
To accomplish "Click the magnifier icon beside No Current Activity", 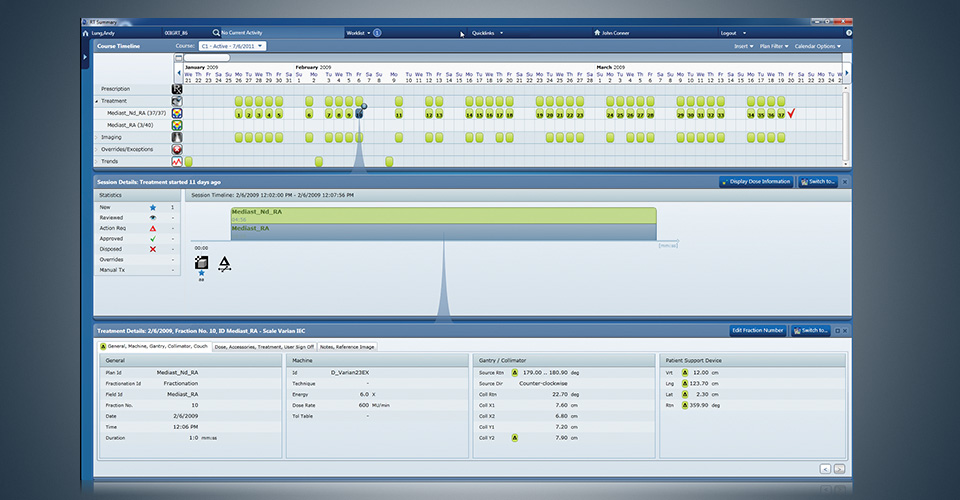I will [x=216, y=33].
